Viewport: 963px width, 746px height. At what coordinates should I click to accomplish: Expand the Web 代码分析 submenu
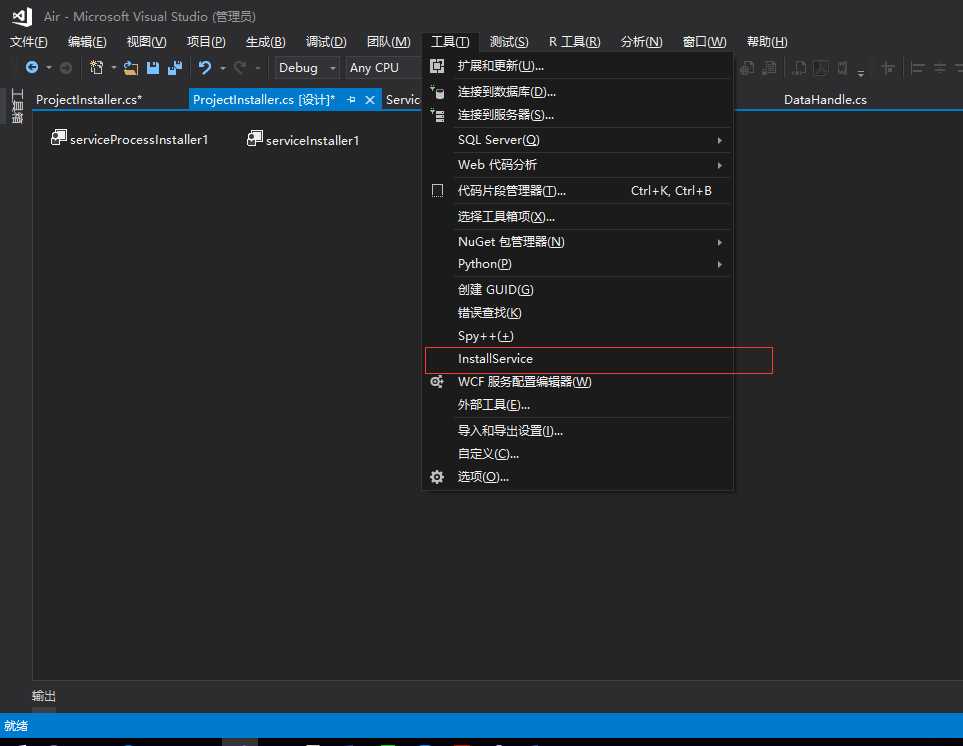pos(719,165)
